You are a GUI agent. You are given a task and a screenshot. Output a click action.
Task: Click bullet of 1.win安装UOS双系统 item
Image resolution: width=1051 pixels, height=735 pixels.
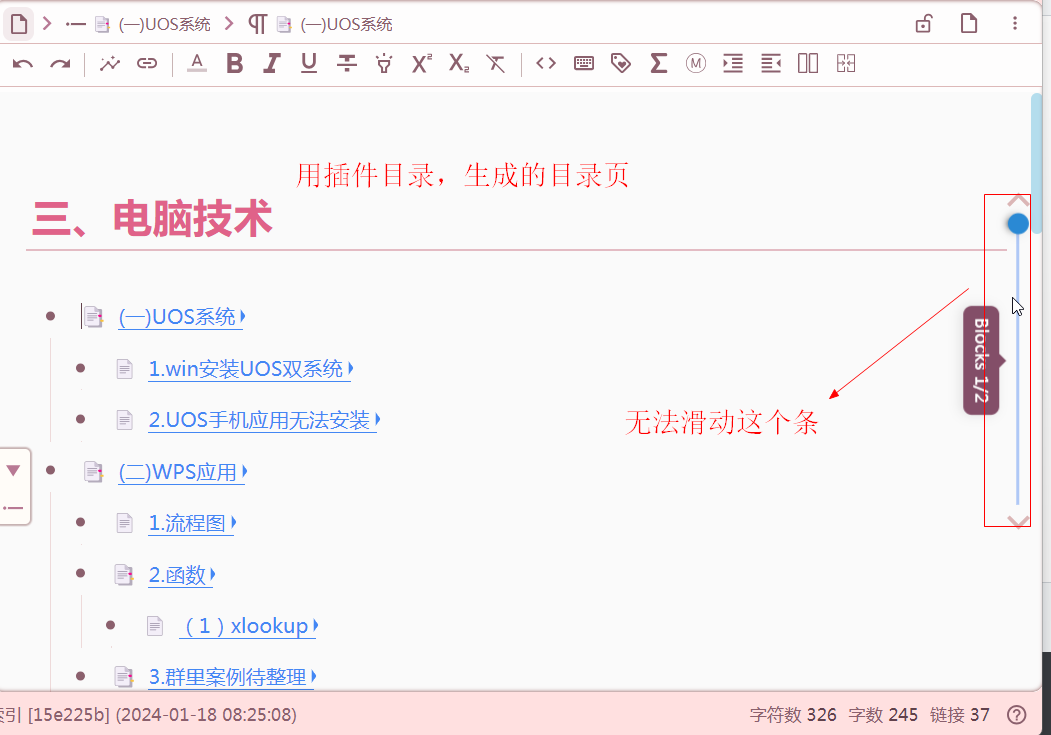[x=80, y=368]
